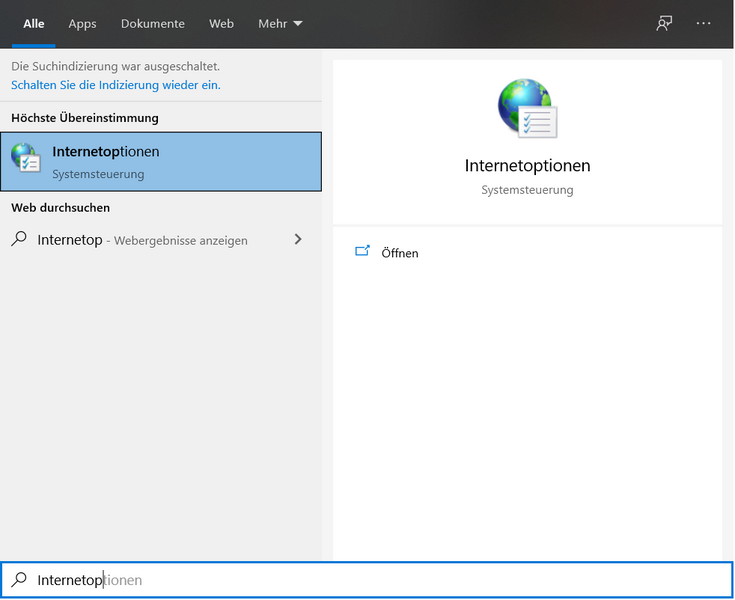Expand the Mehr filter dropdown
The width and height of the screenshot is (735, 600).
coord(280,23)
